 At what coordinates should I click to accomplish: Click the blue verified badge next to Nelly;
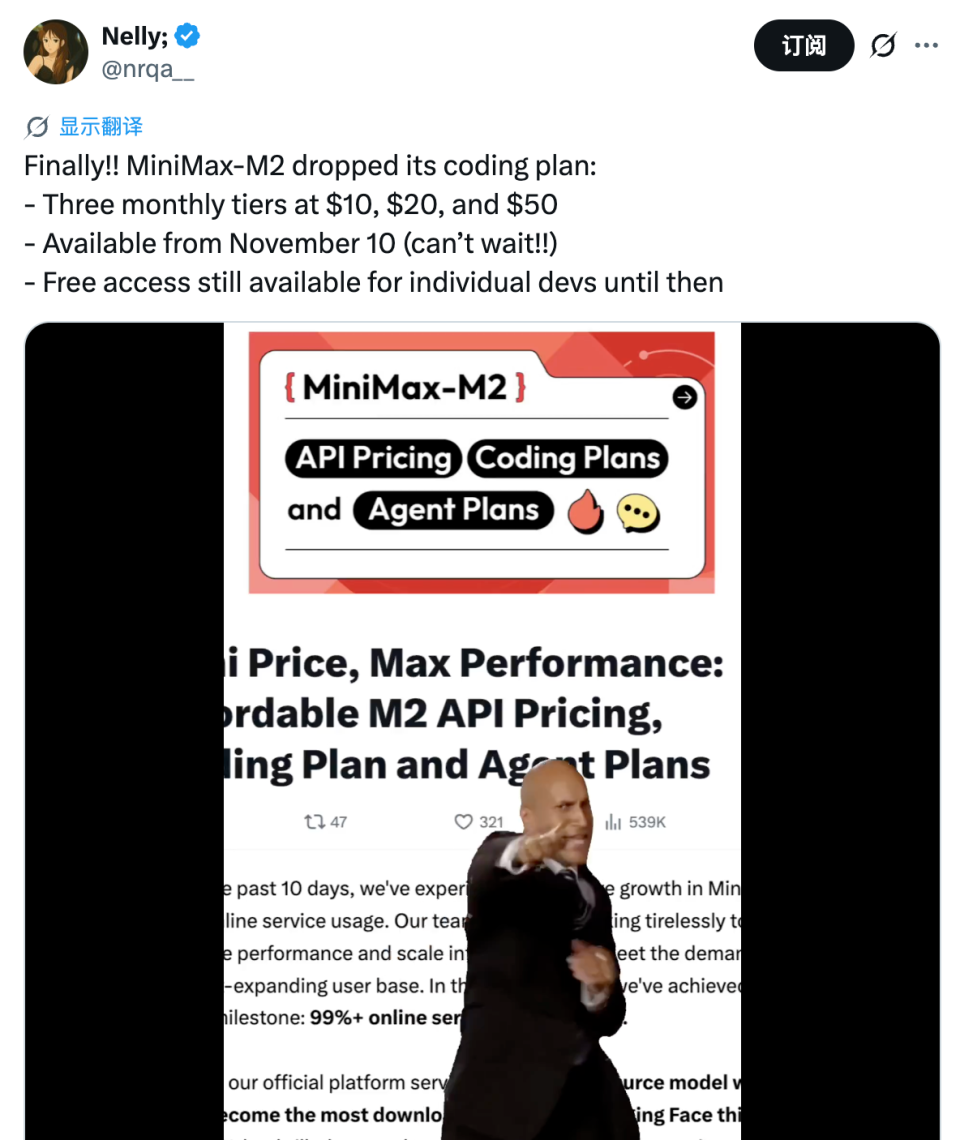(188, 36)
